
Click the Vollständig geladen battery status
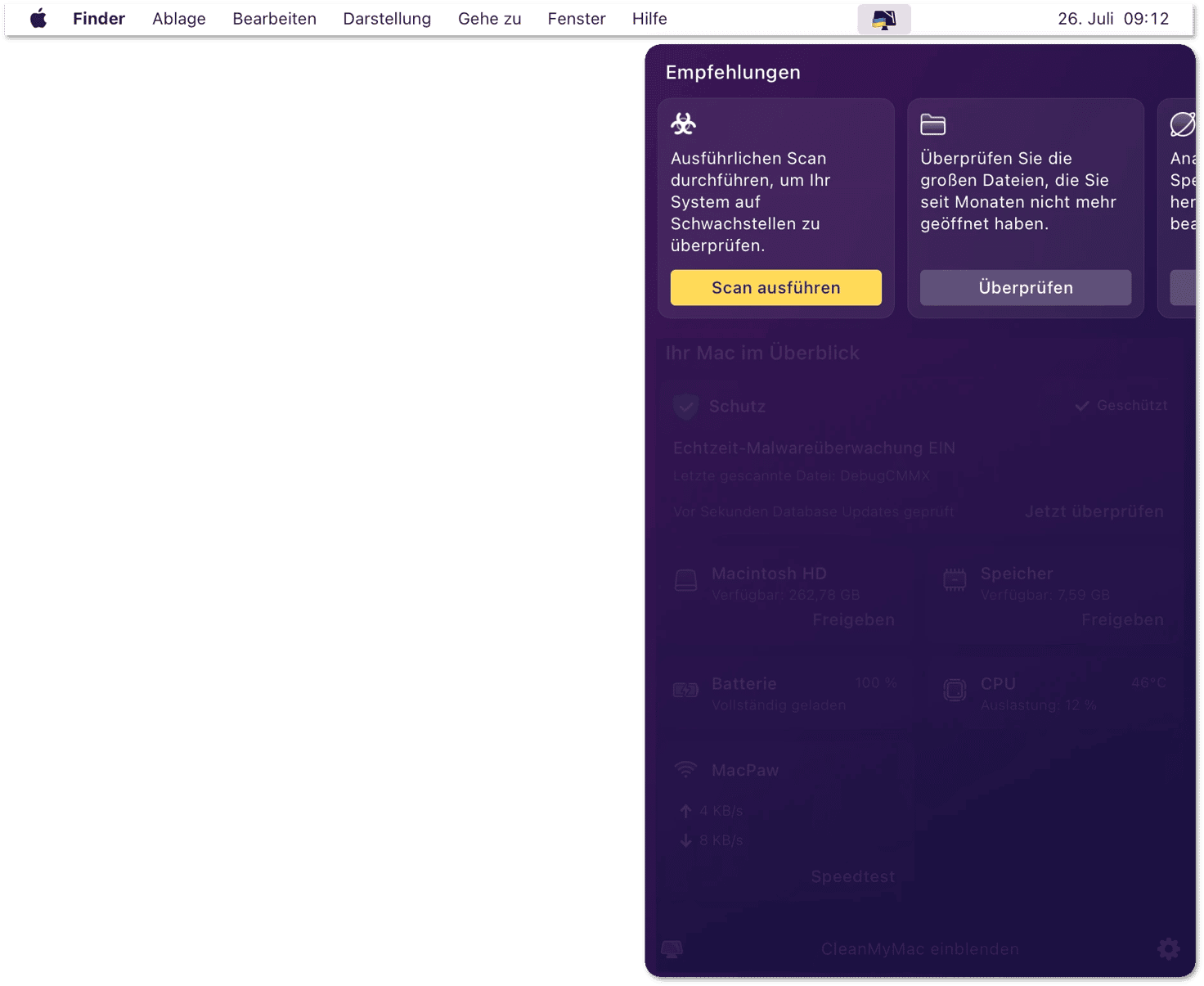click(779, 705)
